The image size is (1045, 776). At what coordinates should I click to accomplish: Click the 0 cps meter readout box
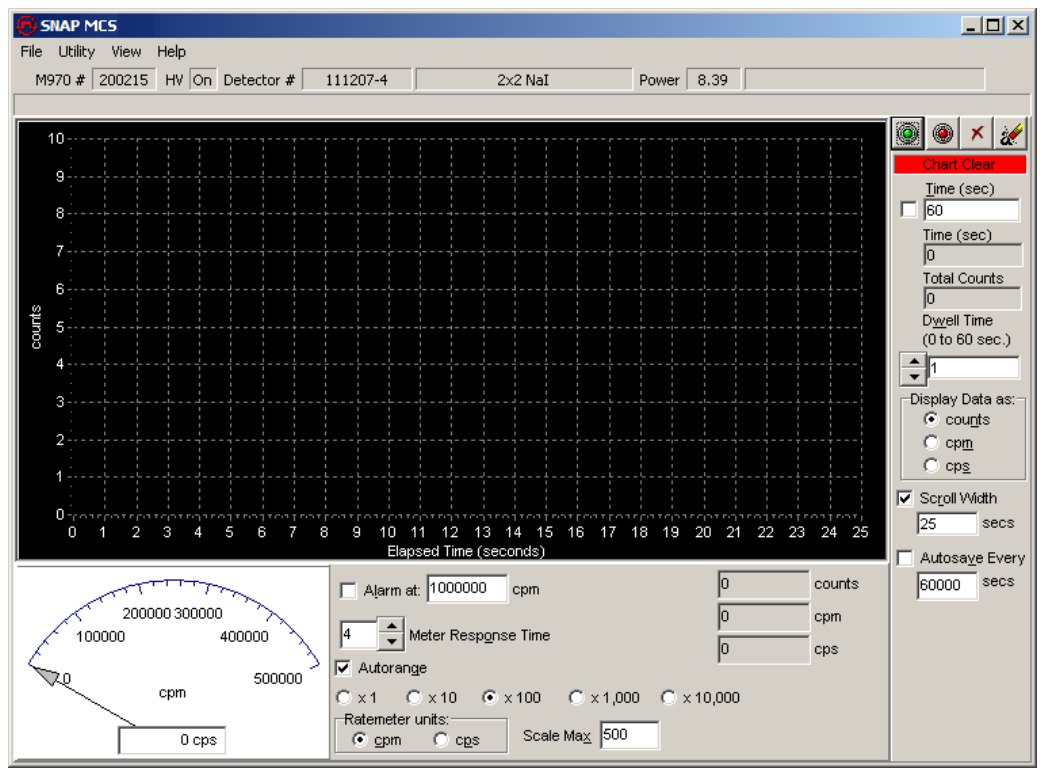pyautogui.click(x=172, y=740)
